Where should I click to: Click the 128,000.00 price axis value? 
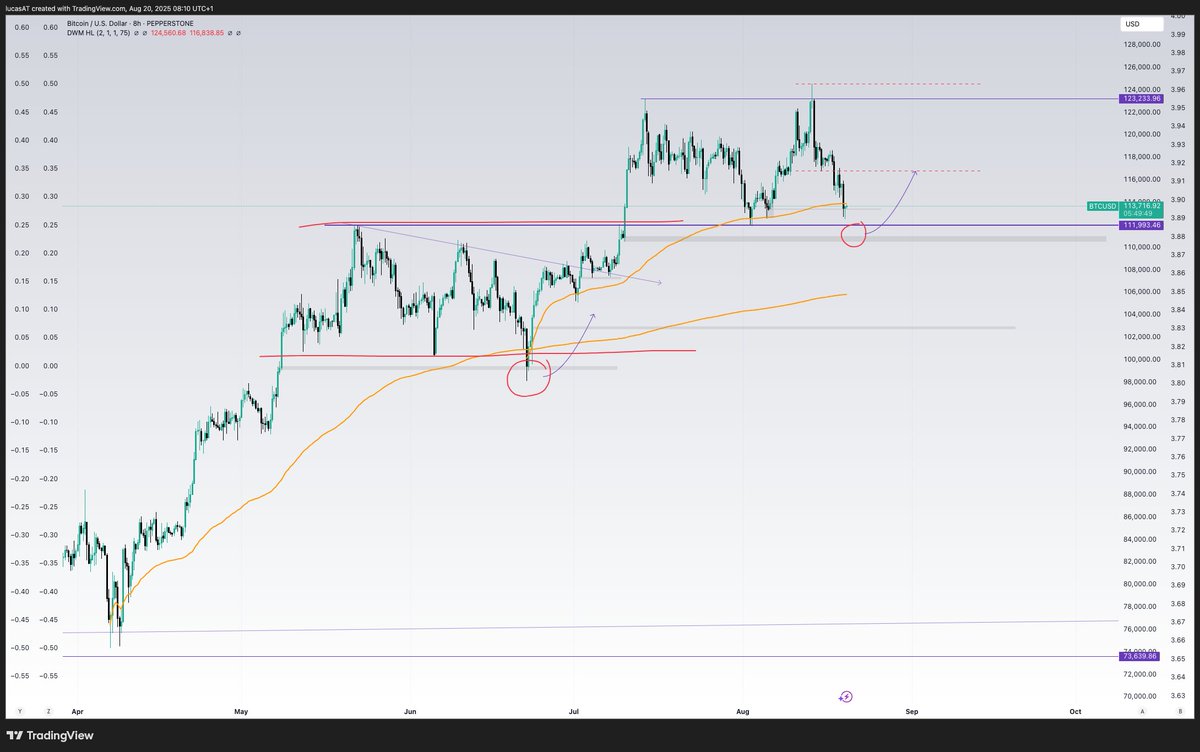(x=1141, y=44)
